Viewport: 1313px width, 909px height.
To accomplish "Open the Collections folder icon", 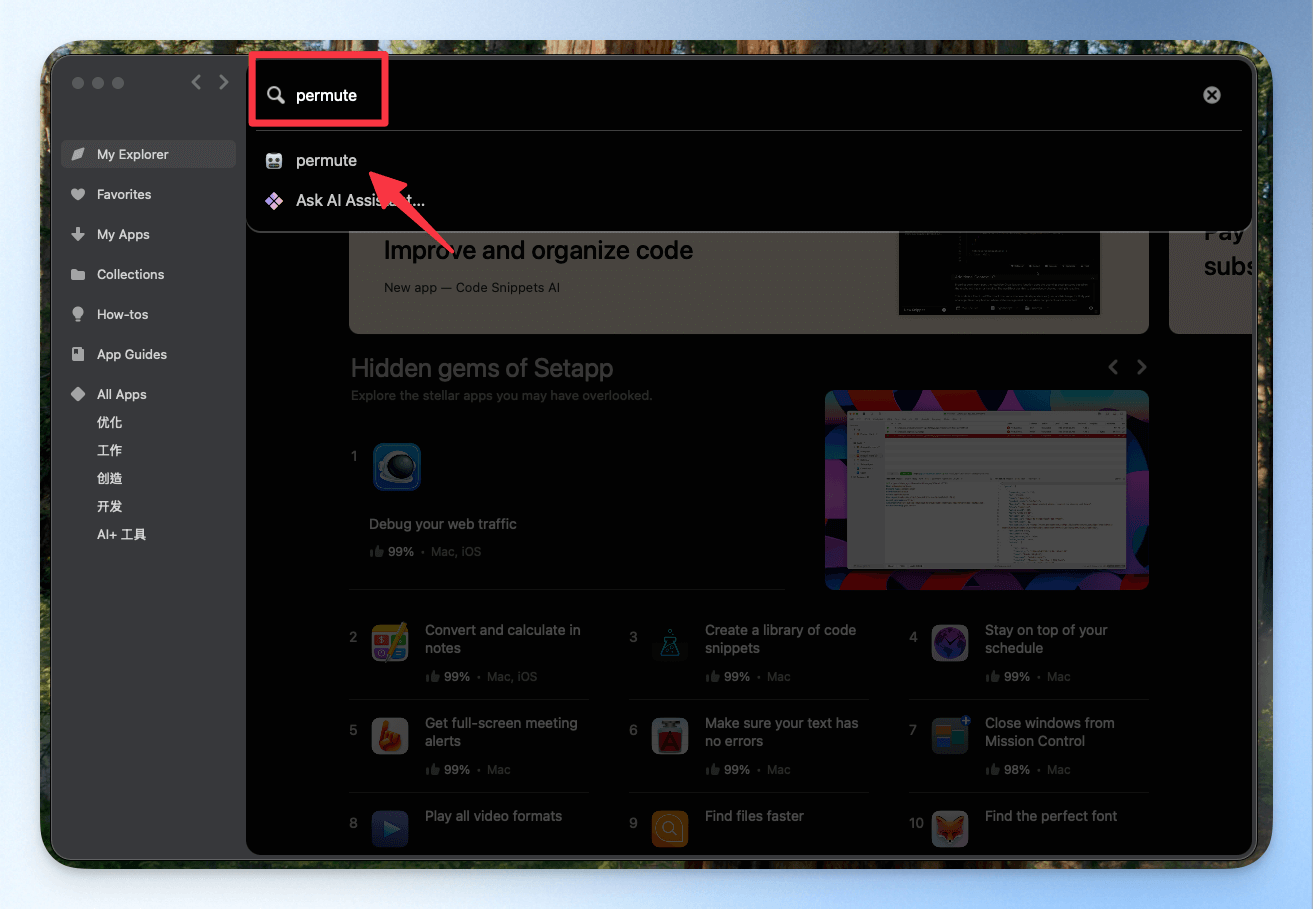I will click(x=78, y=274).
